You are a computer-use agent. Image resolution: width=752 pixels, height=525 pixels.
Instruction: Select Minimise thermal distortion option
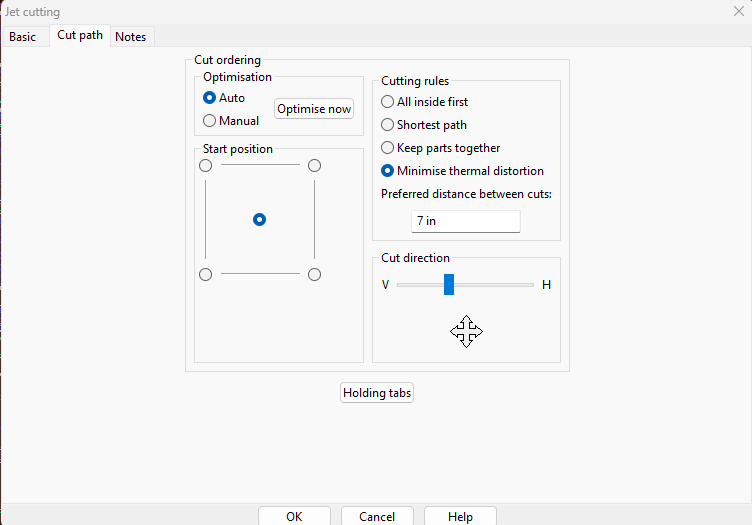(x=388, y=171)
